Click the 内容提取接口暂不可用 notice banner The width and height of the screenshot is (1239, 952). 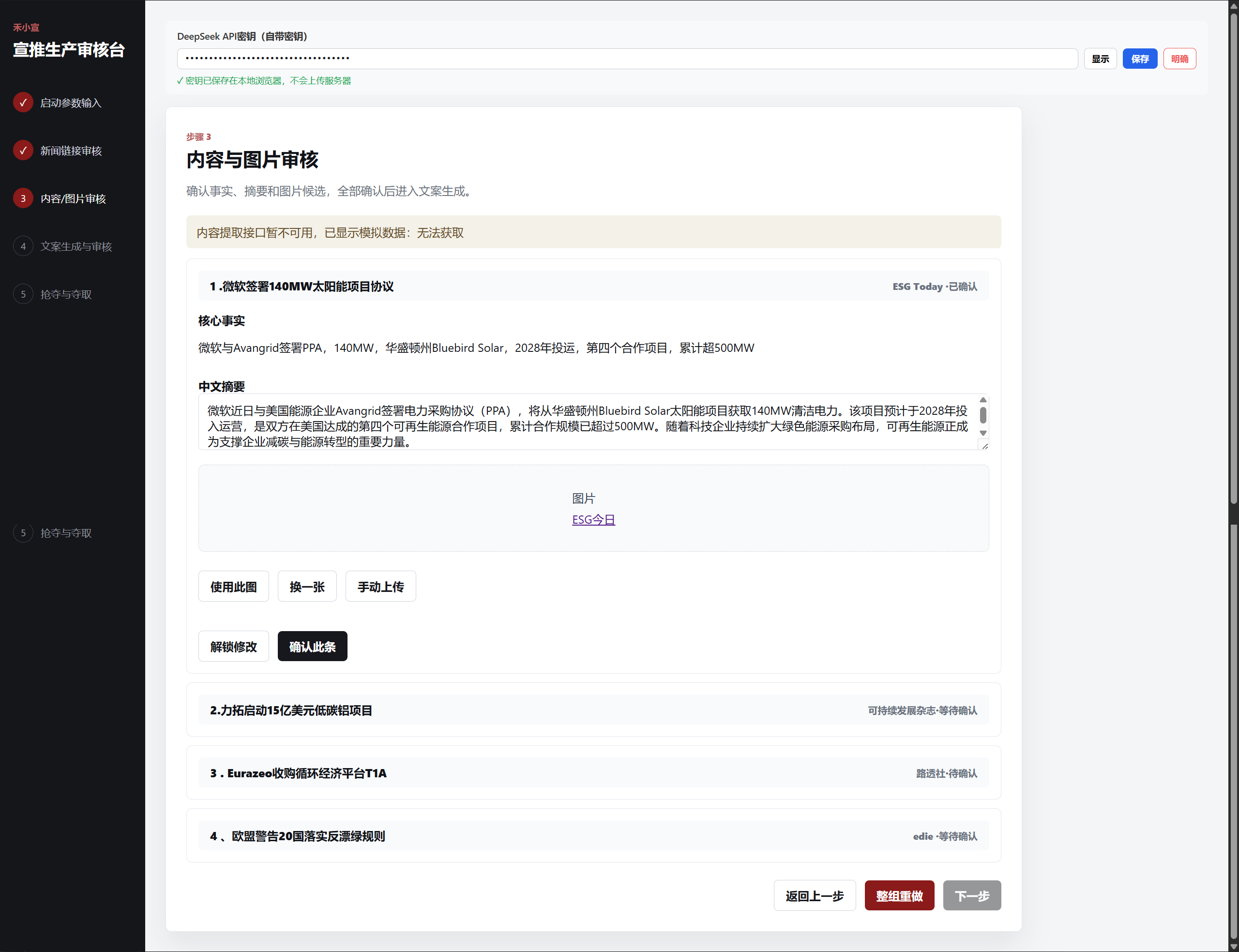593,232
